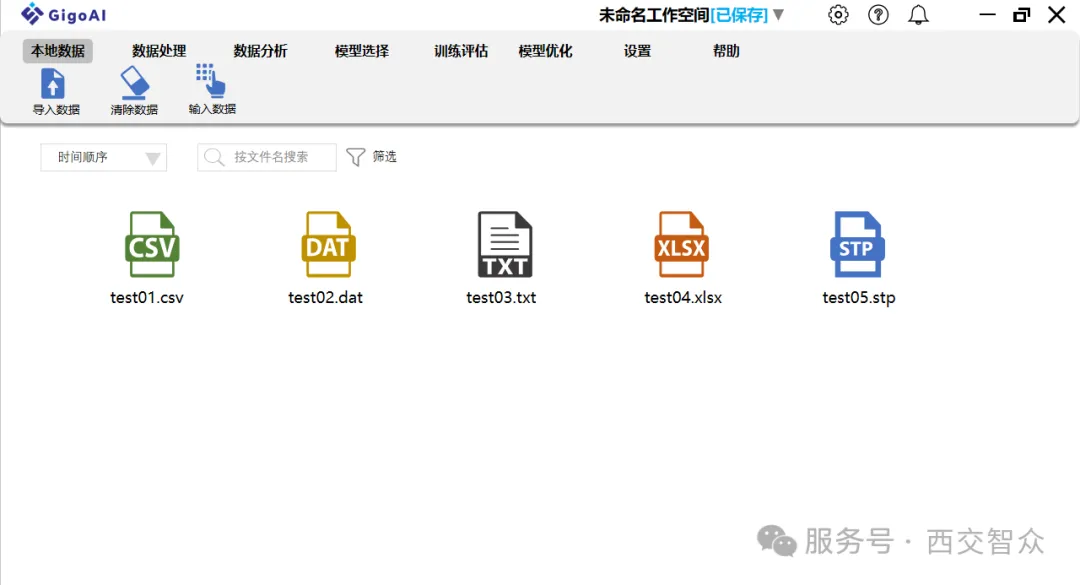The image size is (1080, 585).
Task: Open the 帮助 menu item
Action: (x=725, y=50)
